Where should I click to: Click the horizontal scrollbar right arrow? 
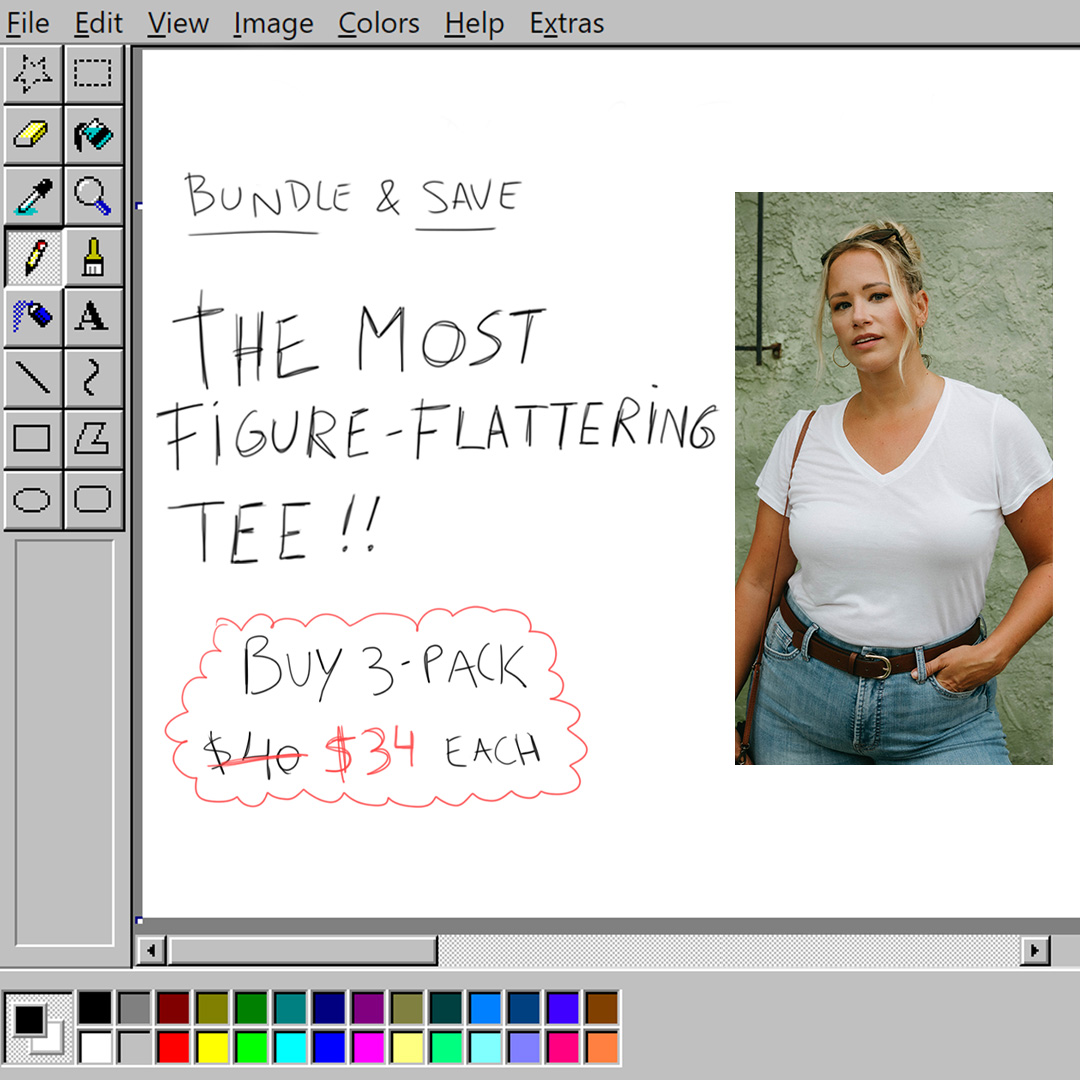coord(1035,950)
